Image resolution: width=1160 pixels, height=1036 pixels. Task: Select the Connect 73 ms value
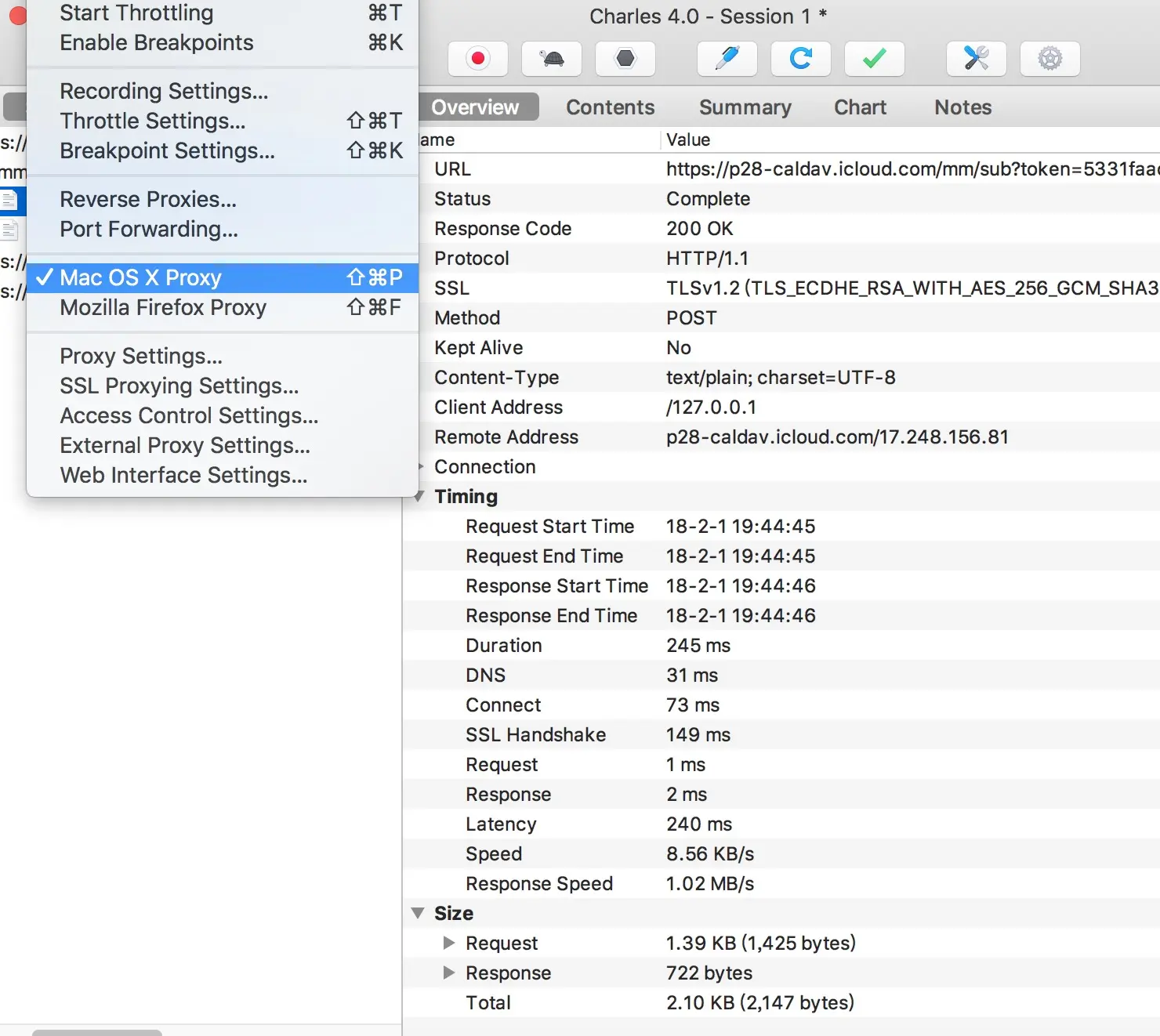click(x=693, y=705)
